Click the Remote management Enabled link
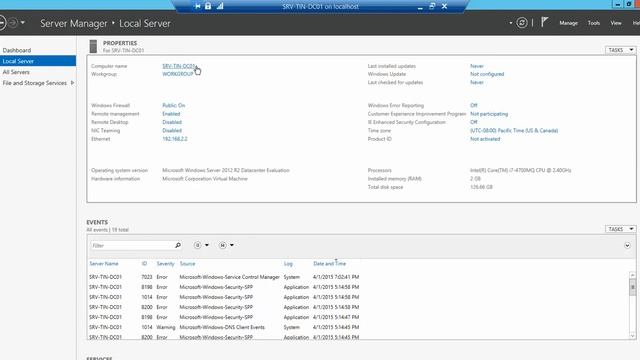 point(171,114)
